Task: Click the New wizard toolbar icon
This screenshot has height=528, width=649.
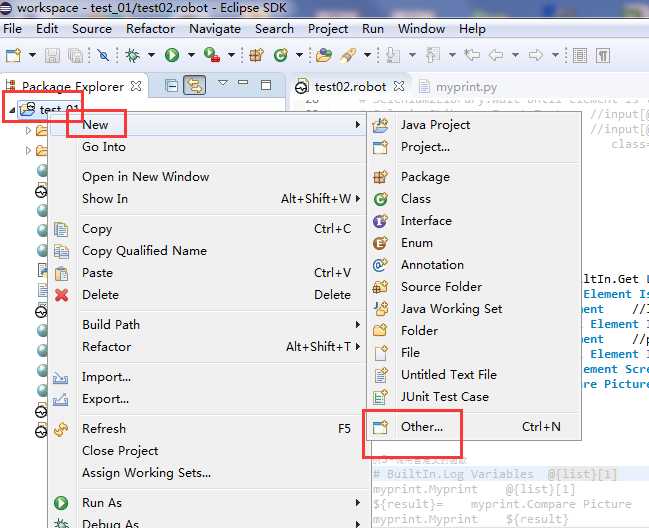Action: coord(13,55)
